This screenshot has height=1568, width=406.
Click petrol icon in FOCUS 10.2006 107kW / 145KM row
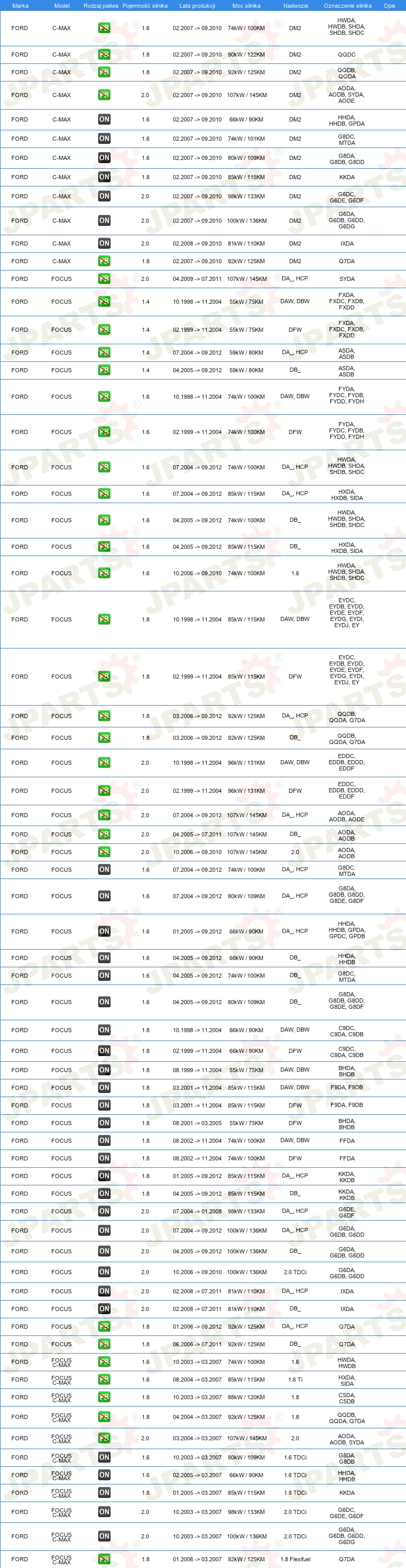pyautogui.click(x=104, y=852)
